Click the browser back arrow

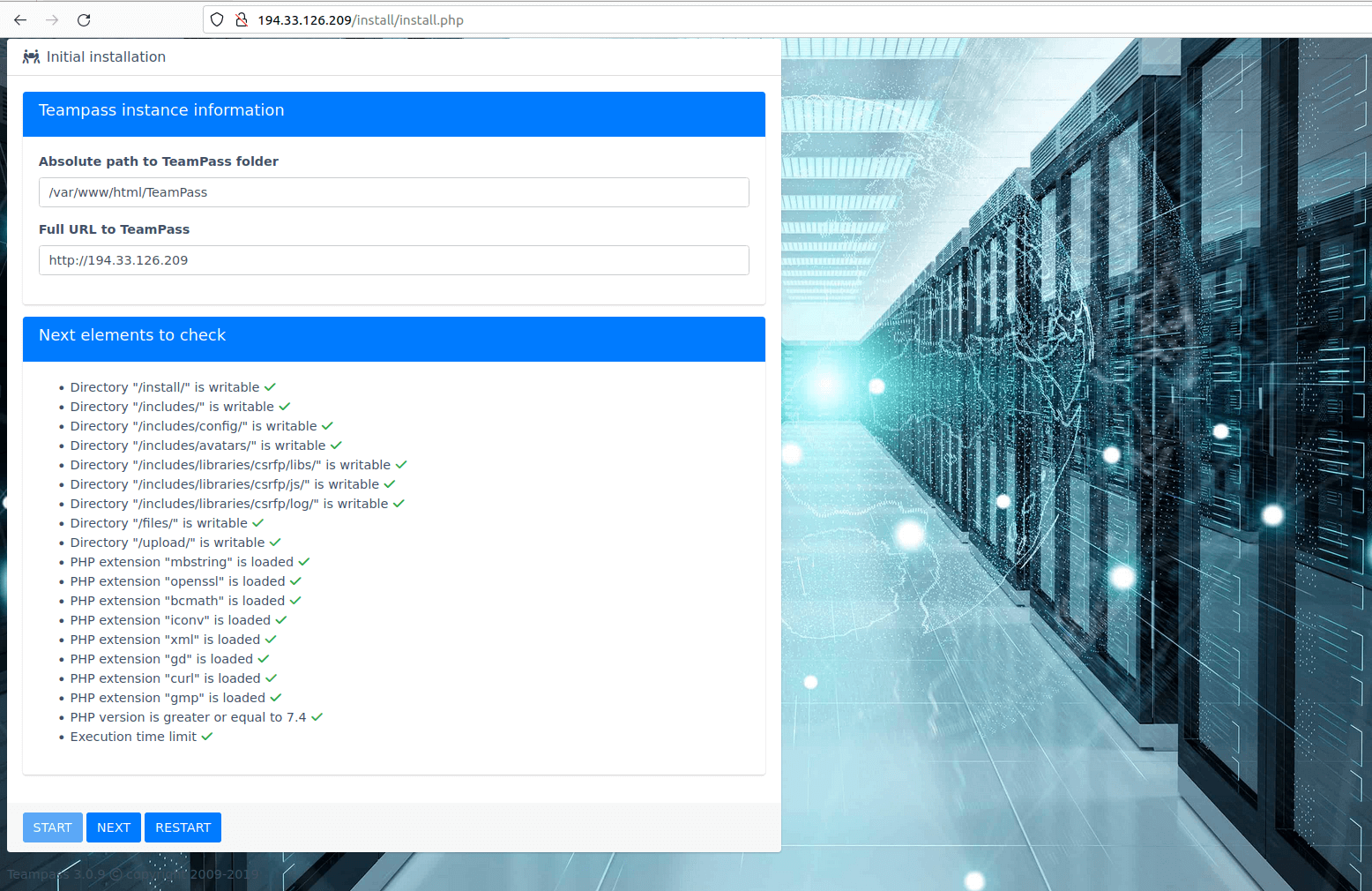tap(20, 19)
